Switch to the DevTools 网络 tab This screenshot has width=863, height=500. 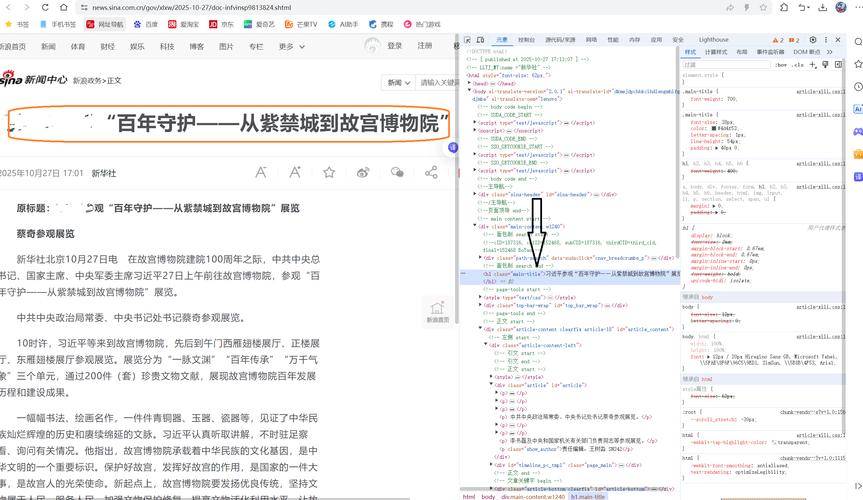click(x=591, y=40)
